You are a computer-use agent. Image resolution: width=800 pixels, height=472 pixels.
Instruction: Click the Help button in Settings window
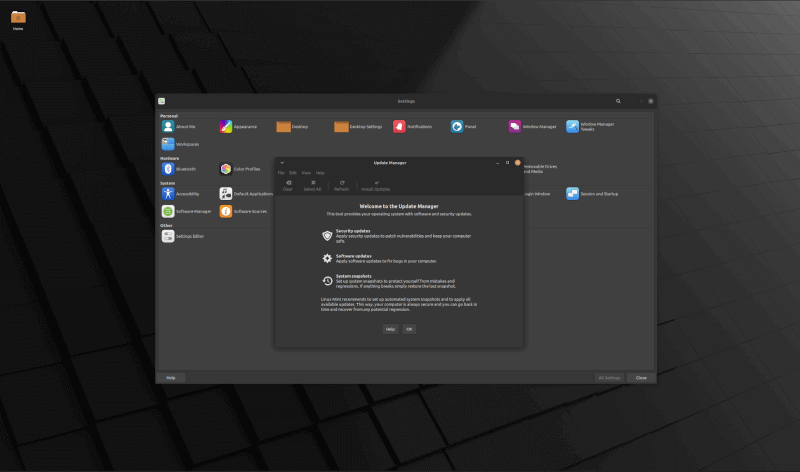click(x=171, y=378)
